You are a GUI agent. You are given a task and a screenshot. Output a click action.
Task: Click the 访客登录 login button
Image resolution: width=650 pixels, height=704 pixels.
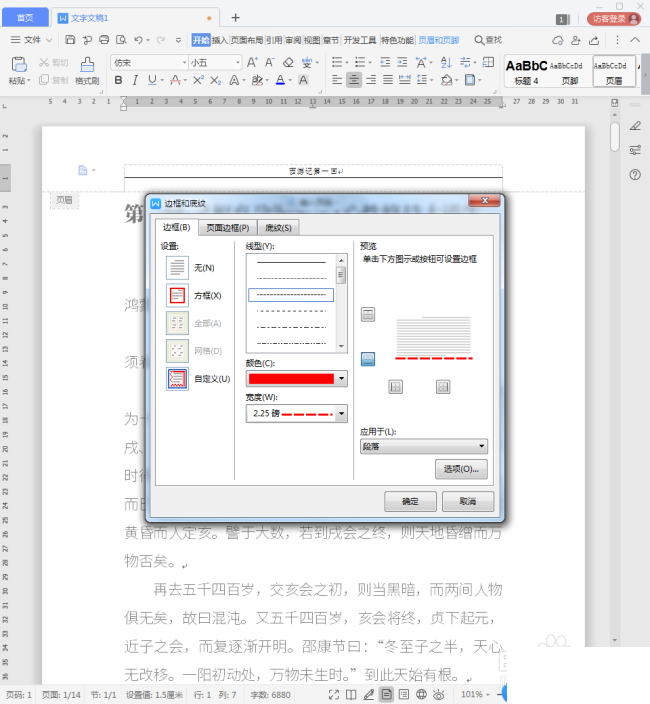(614, 18)
